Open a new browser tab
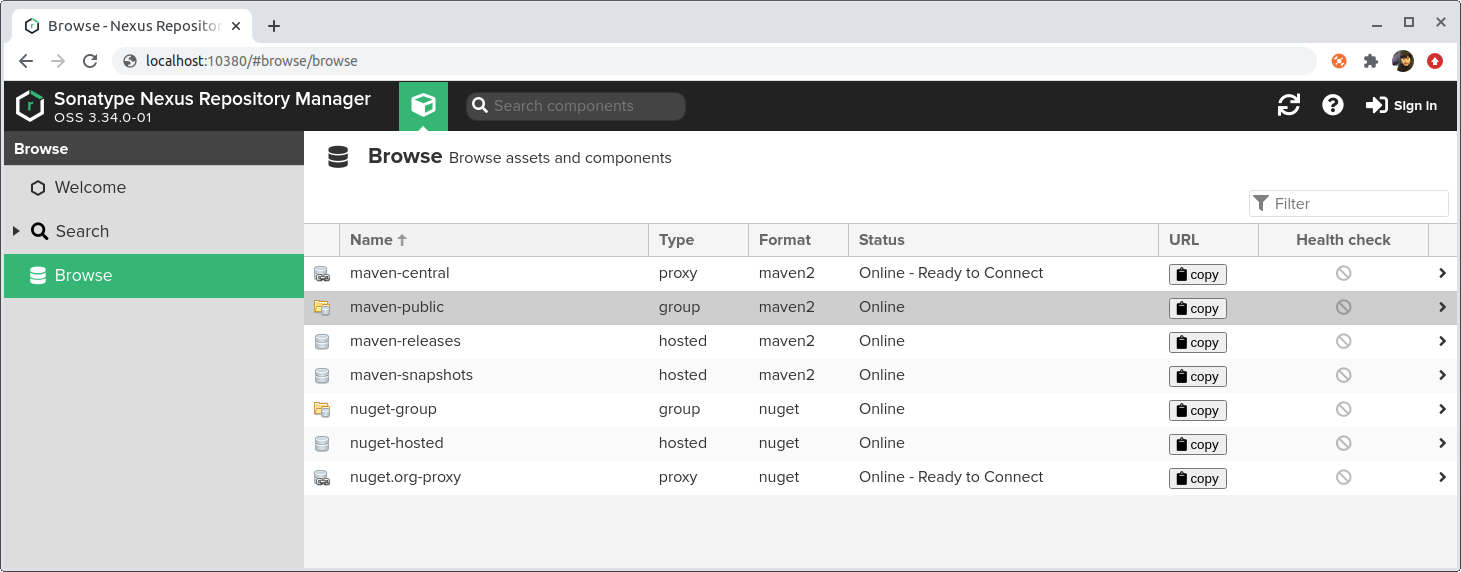 [x=274, y=26]
